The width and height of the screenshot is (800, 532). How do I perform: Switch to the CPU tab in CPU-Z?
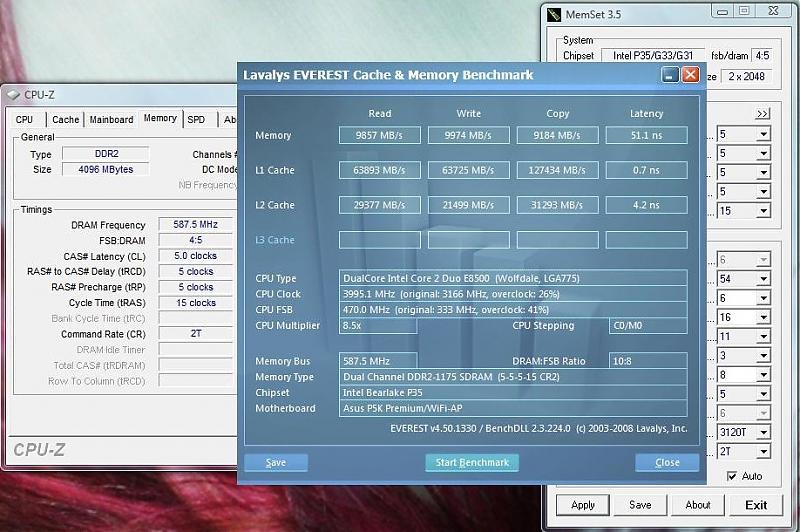pos(24,119)
